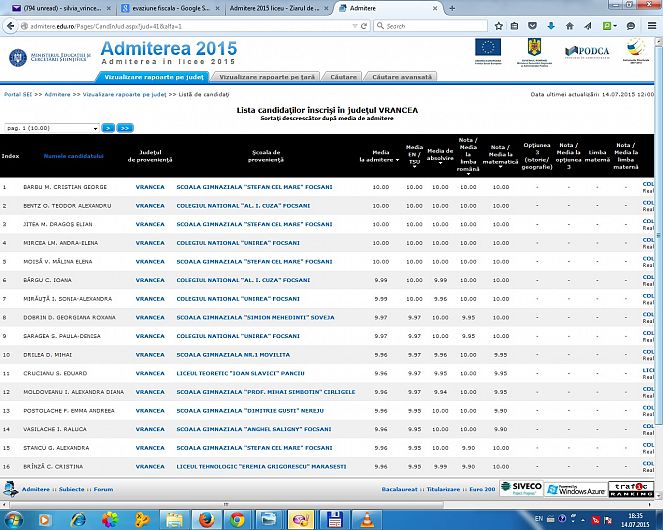Open Titularizare footer link
This screenshot has width=663, height=530.
[443, 489]
